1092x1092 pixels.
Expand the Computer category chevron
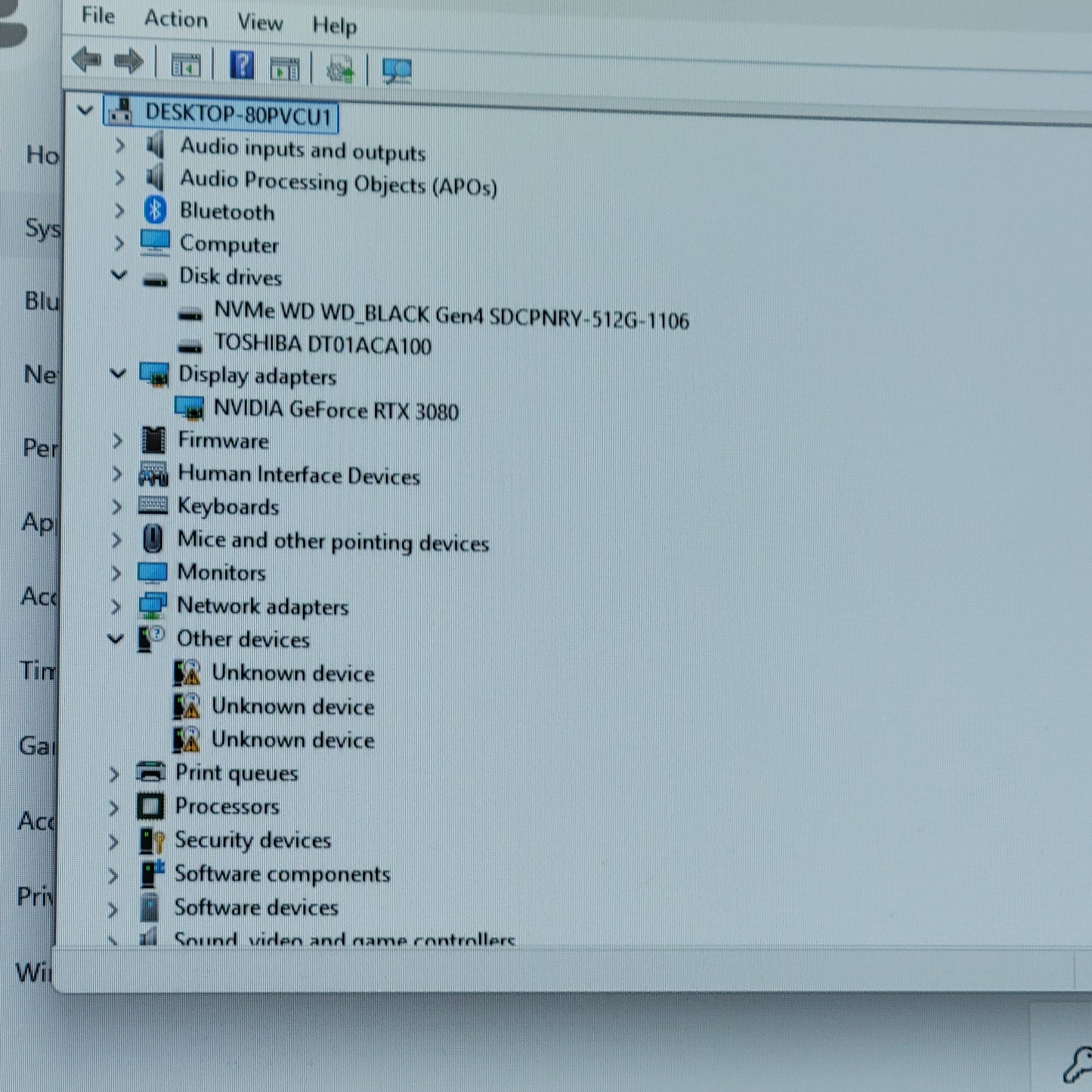pyautogui.click(x=119, y=243)
